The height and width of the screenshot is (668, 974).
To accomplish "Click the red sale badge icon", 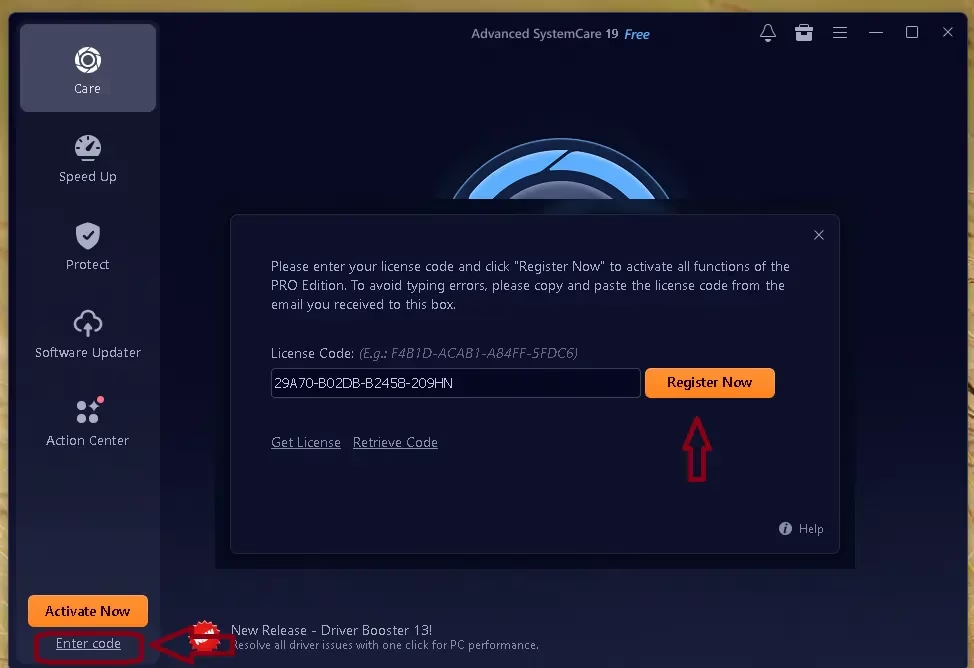I will (206, 635).
